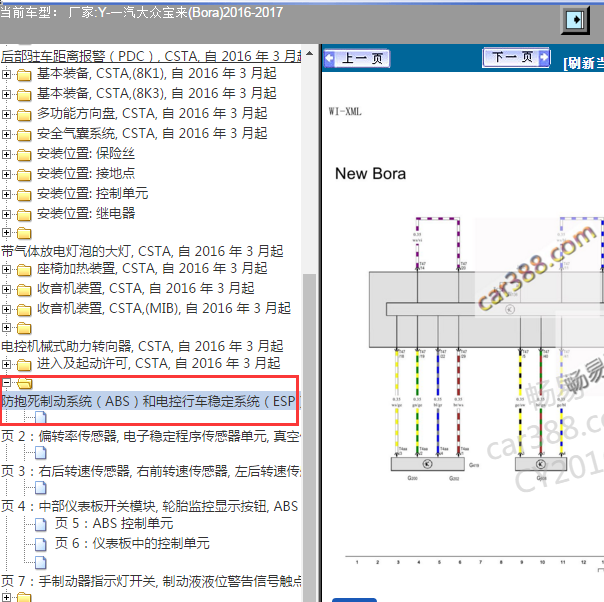Expand the 多功能方向盘 folder node

pyautogui.click(x=6, y=114)
